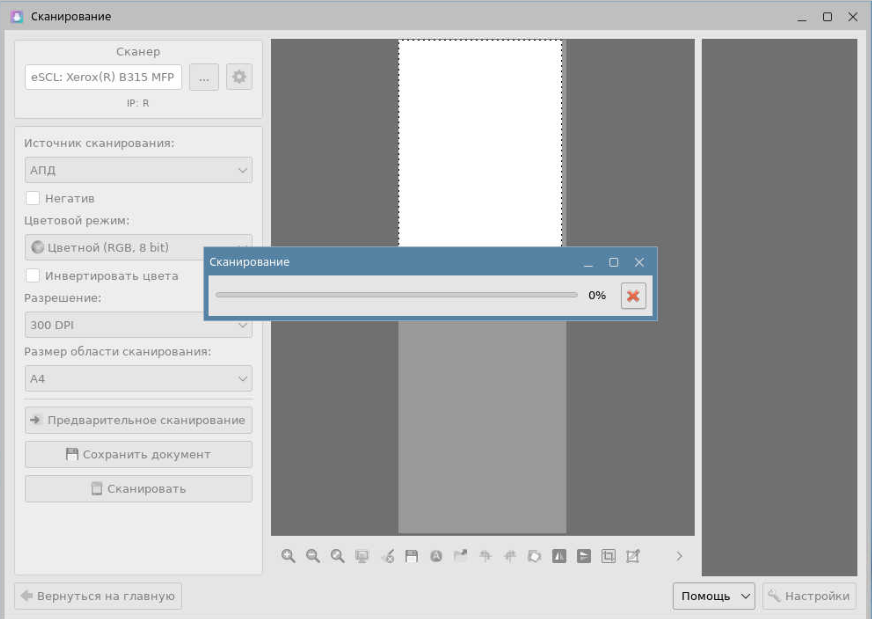Click the flip vertical icon
Image resolution: width=872 pixels, height=619 pixels.
pyautogui.click(x=584, y=556)
